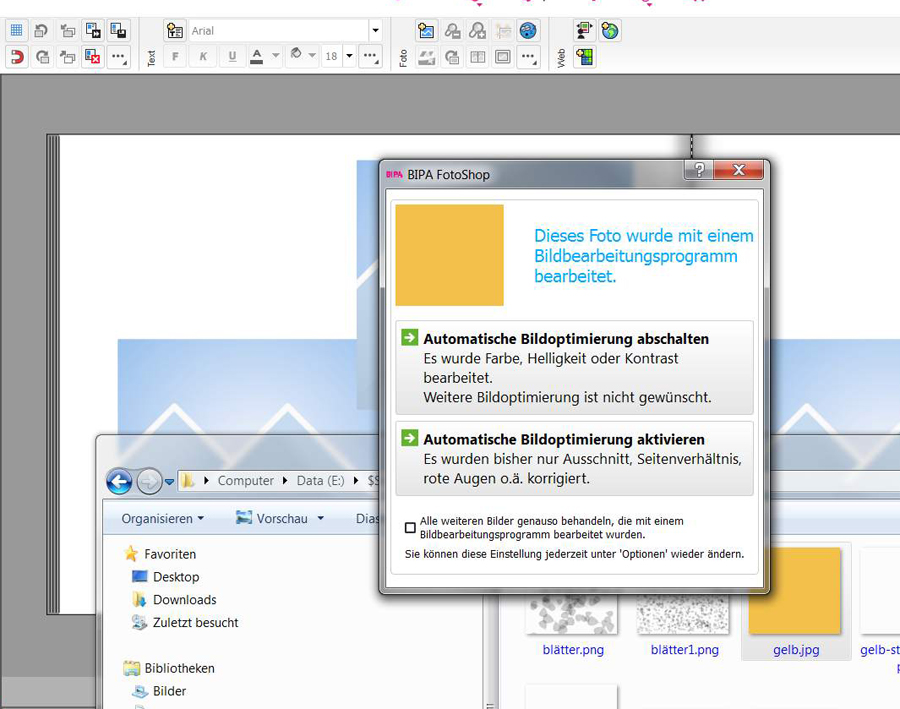Click the delete icon with red X
The image size is (900, 709).
(x=92, y=57)
